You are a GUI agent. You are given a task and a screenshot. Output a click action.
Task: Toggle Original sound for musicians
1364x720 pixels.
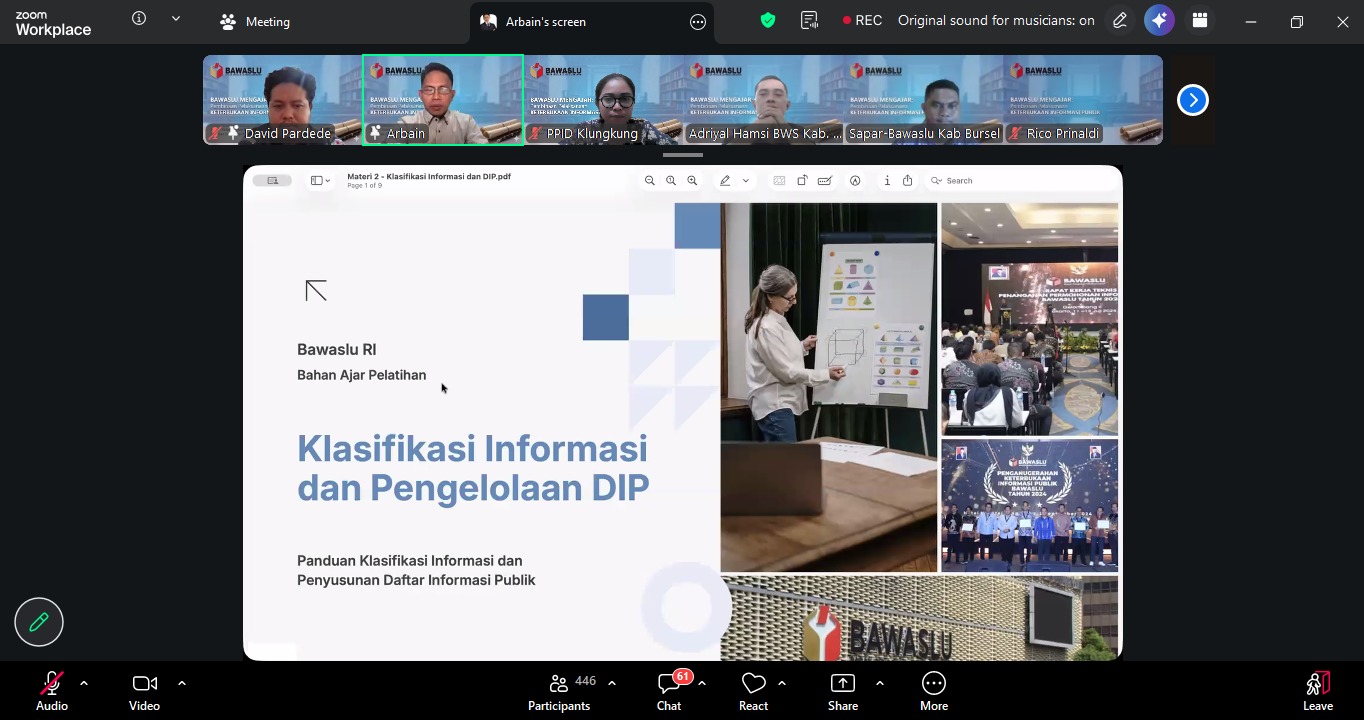pos(996,20)
